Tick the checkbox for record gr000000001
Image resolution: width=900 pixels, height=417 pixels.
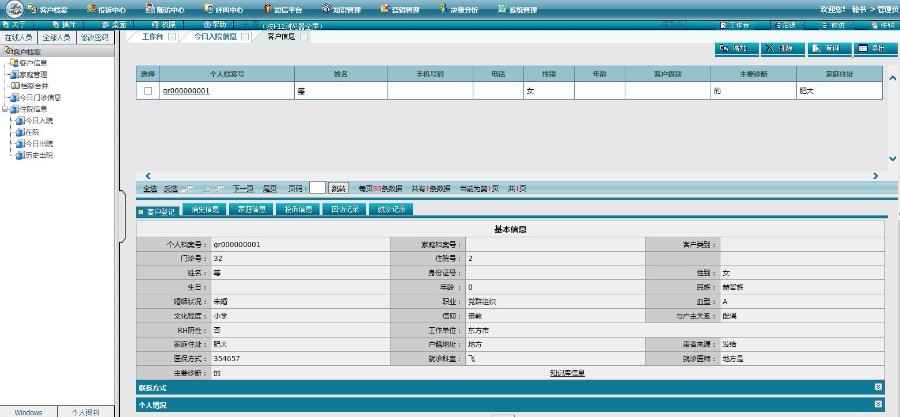(148, 91)
